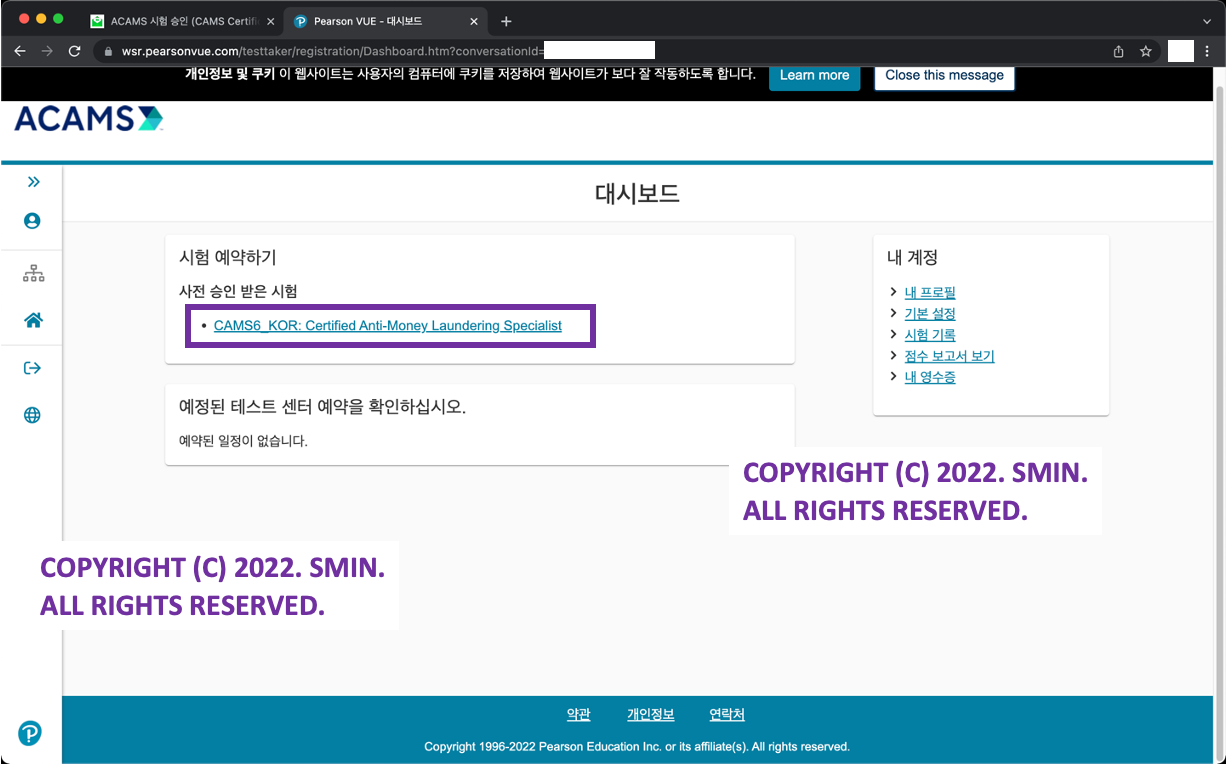Open the 내 영수증 link
The width and height of the screenshot is (1226, 764).
coord(930,377)
